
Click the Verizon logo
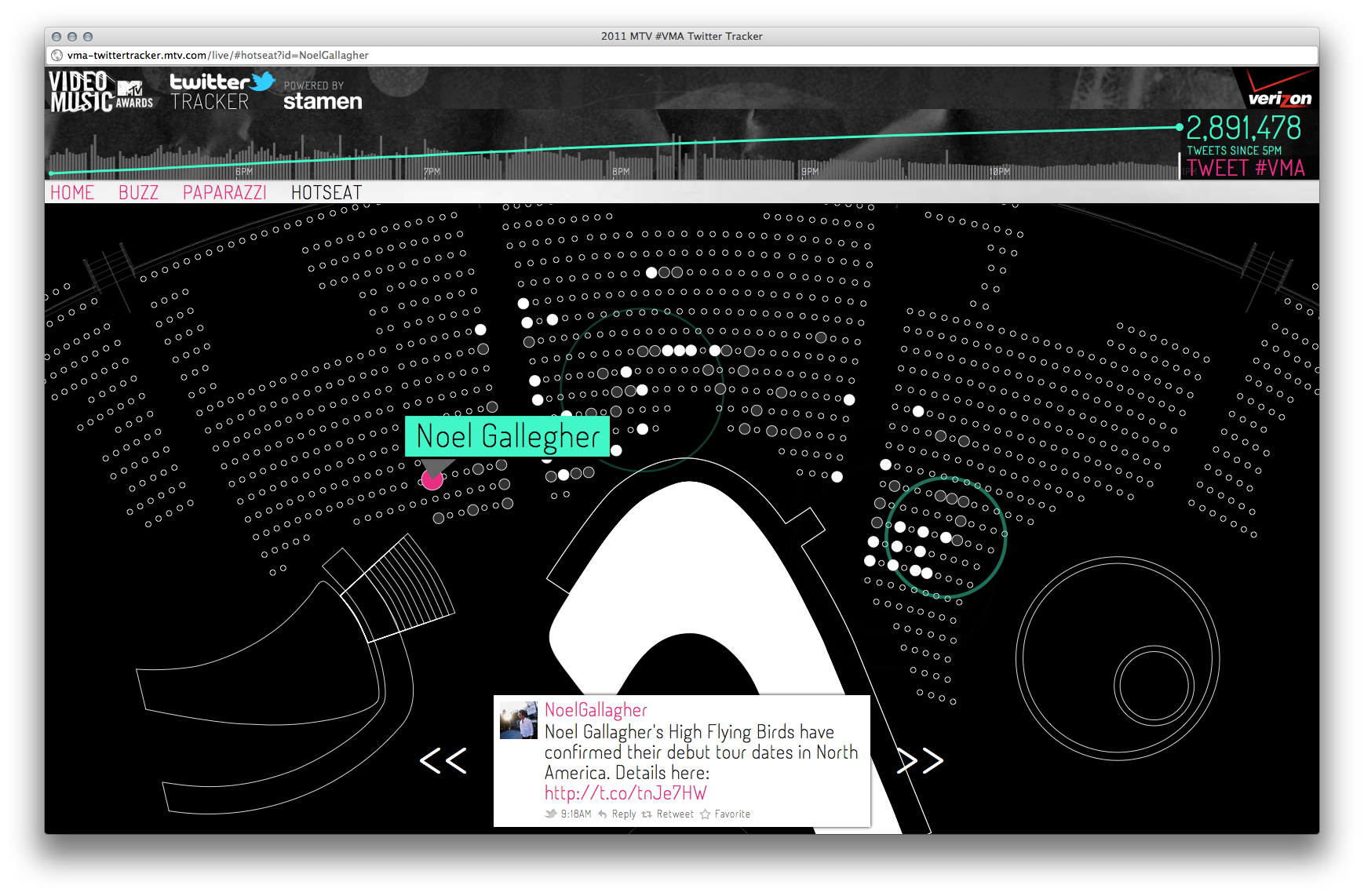[x=1279, y=89]
